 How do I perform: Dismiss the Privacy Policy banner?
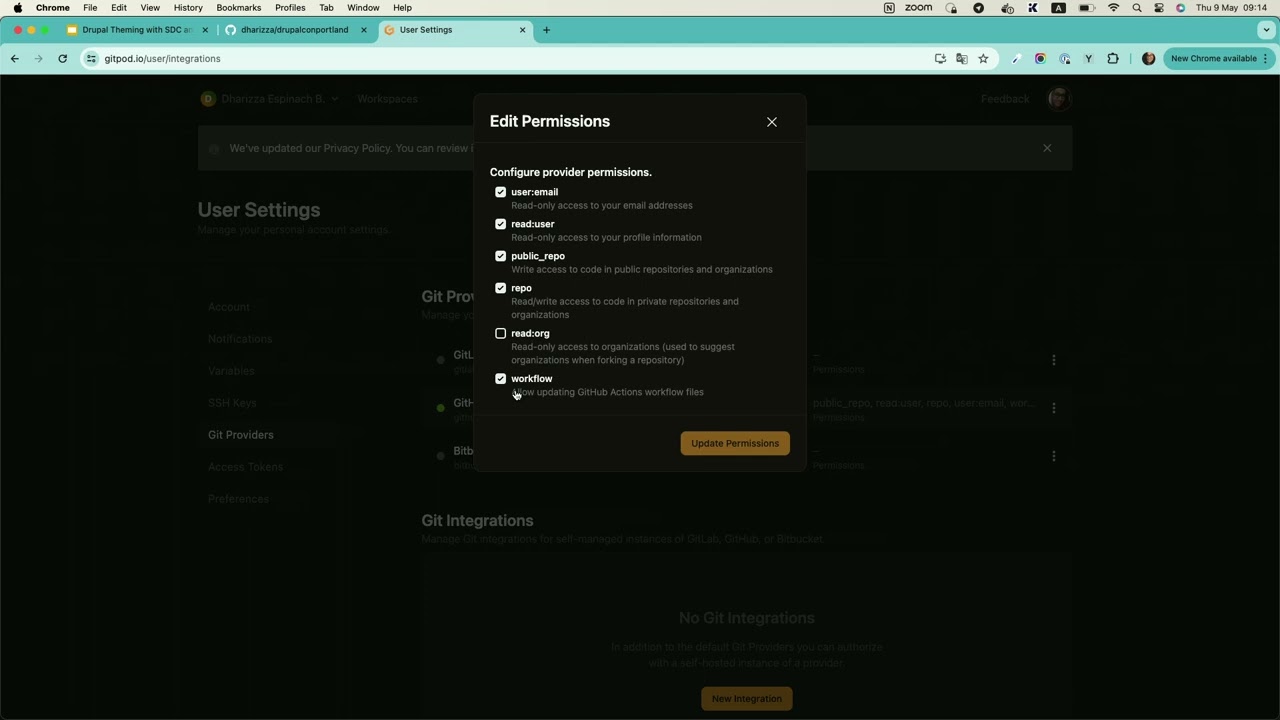point(1047,148)
